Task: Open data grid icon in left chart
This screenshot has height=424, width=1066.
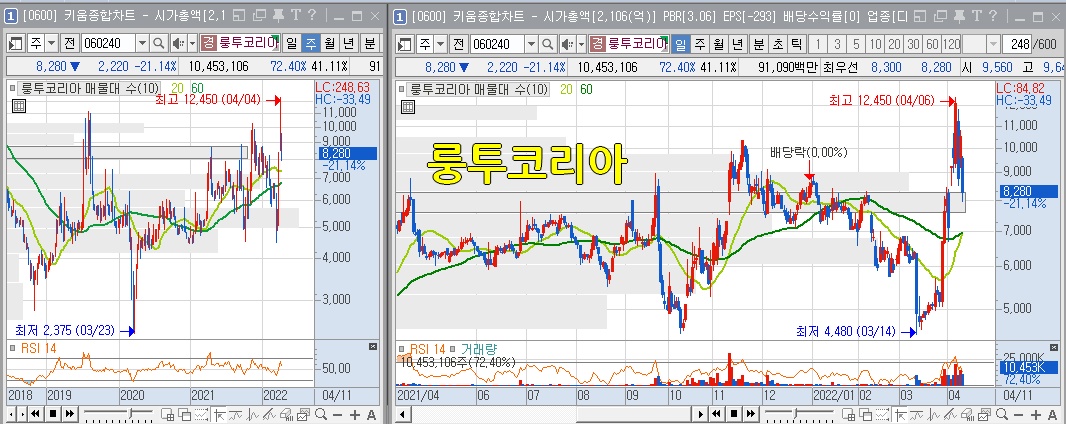Action: click(x=19, y=105)
